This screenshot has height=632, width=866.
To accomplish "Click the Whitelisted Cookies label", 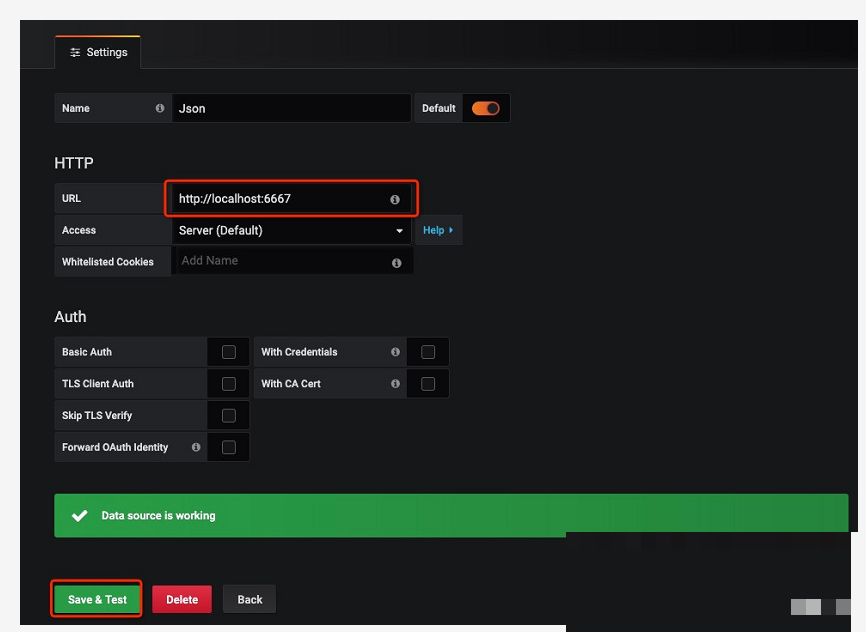I will [108, 262].
